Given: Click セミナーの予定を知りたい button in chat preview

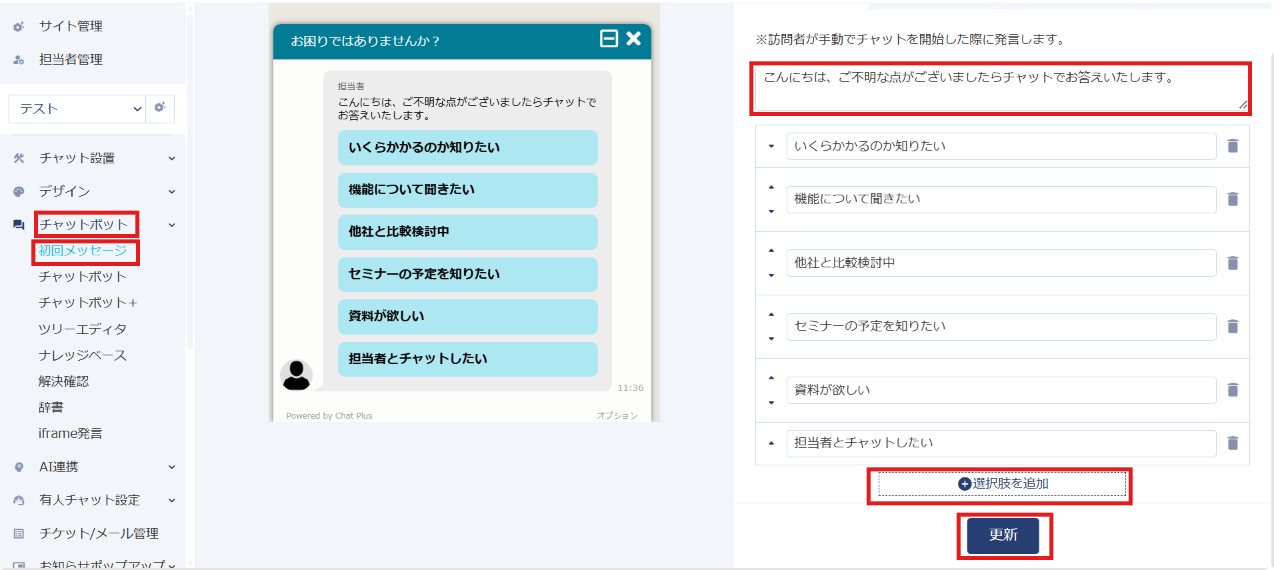Looking at the screenshot, I should pyautogui.click(x=468, y=274).
